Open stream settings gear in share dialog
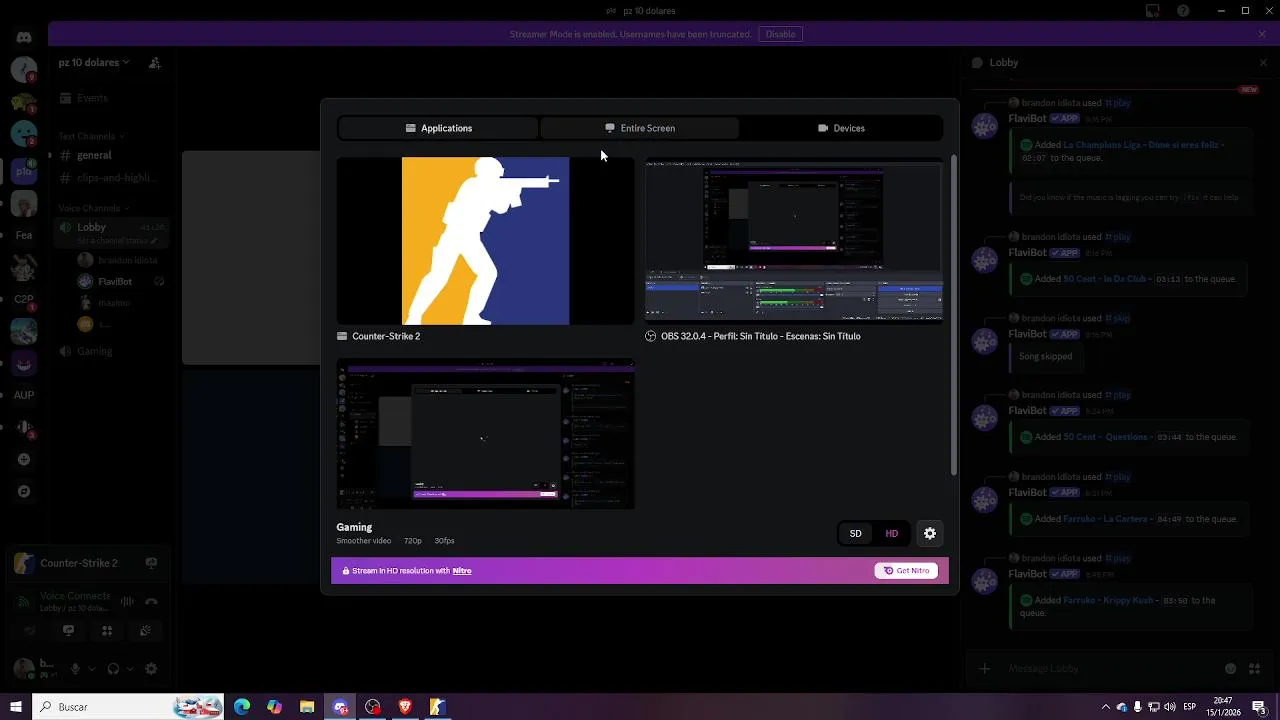This screenshot has width=1280, height=720. pos(930,534)
